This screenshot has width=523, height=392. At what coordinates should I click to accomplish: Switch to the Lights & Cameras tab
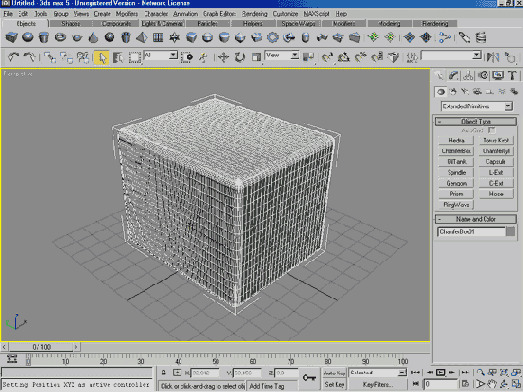point(162,24)
